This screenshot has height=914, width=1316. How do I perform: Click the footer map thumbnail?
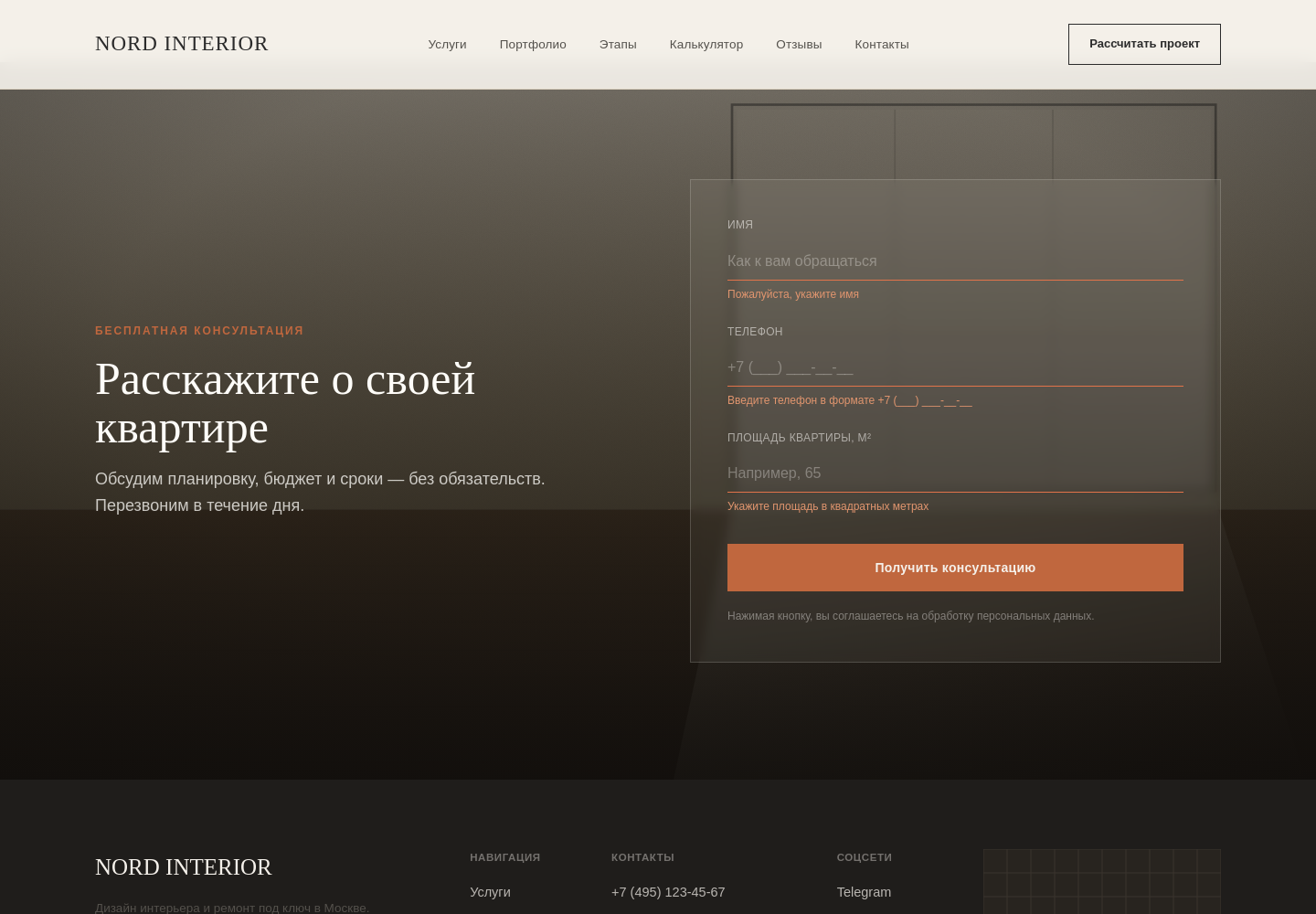pyautogui.click(x=1102, y=881)
